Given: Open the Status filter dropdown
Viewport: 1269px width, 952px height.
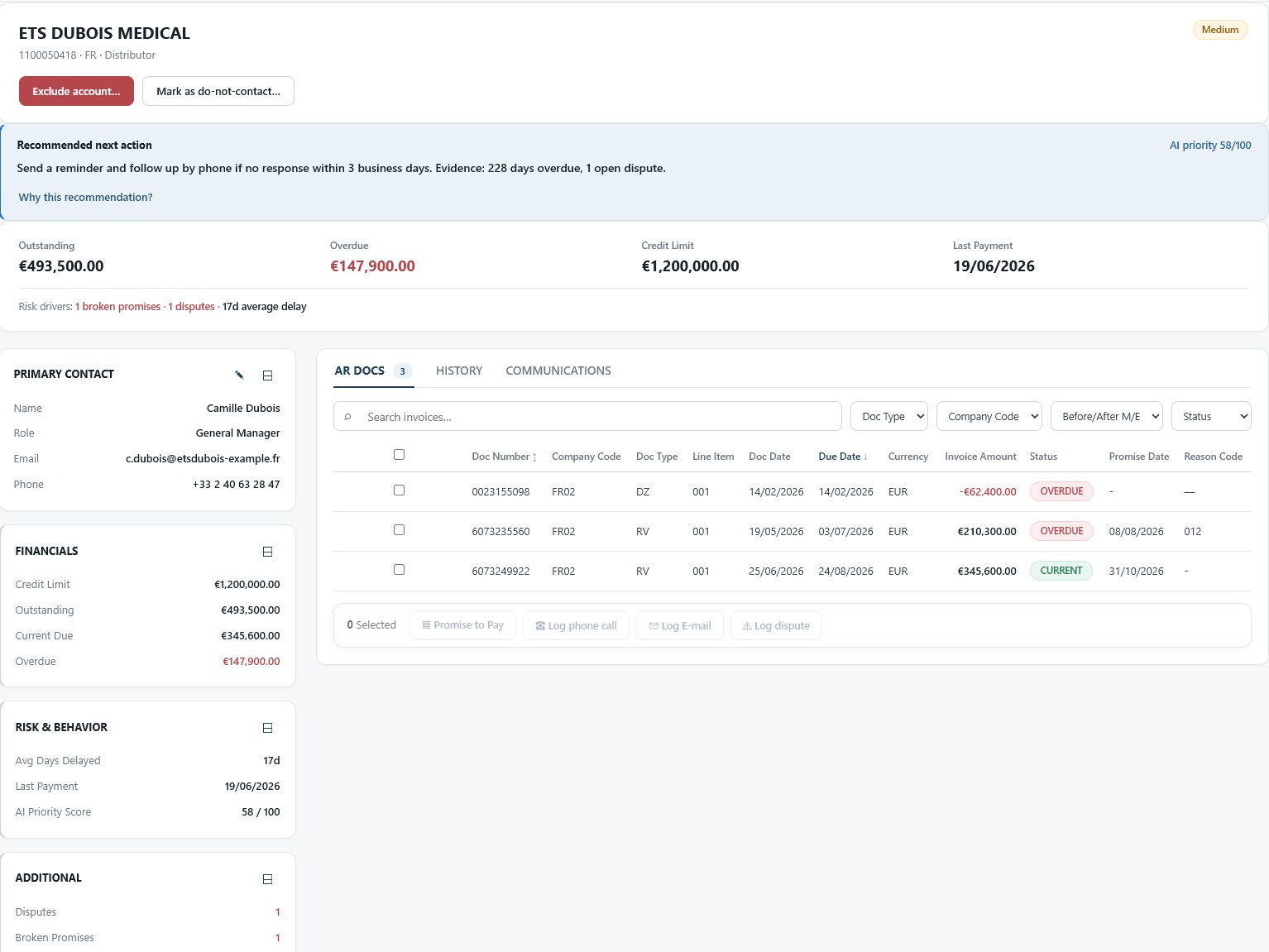Looking at the screenshot, I should pos(1211,416).
